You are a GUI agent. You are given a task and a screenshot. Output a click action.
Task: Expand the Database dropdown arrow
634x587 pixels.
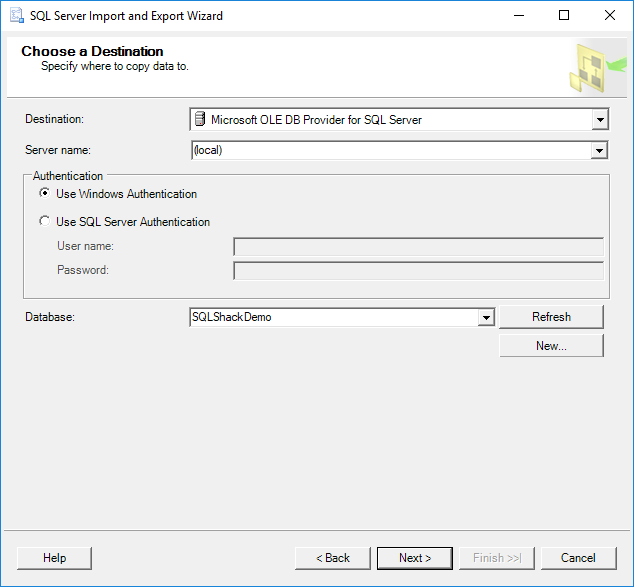pos(486,317)
